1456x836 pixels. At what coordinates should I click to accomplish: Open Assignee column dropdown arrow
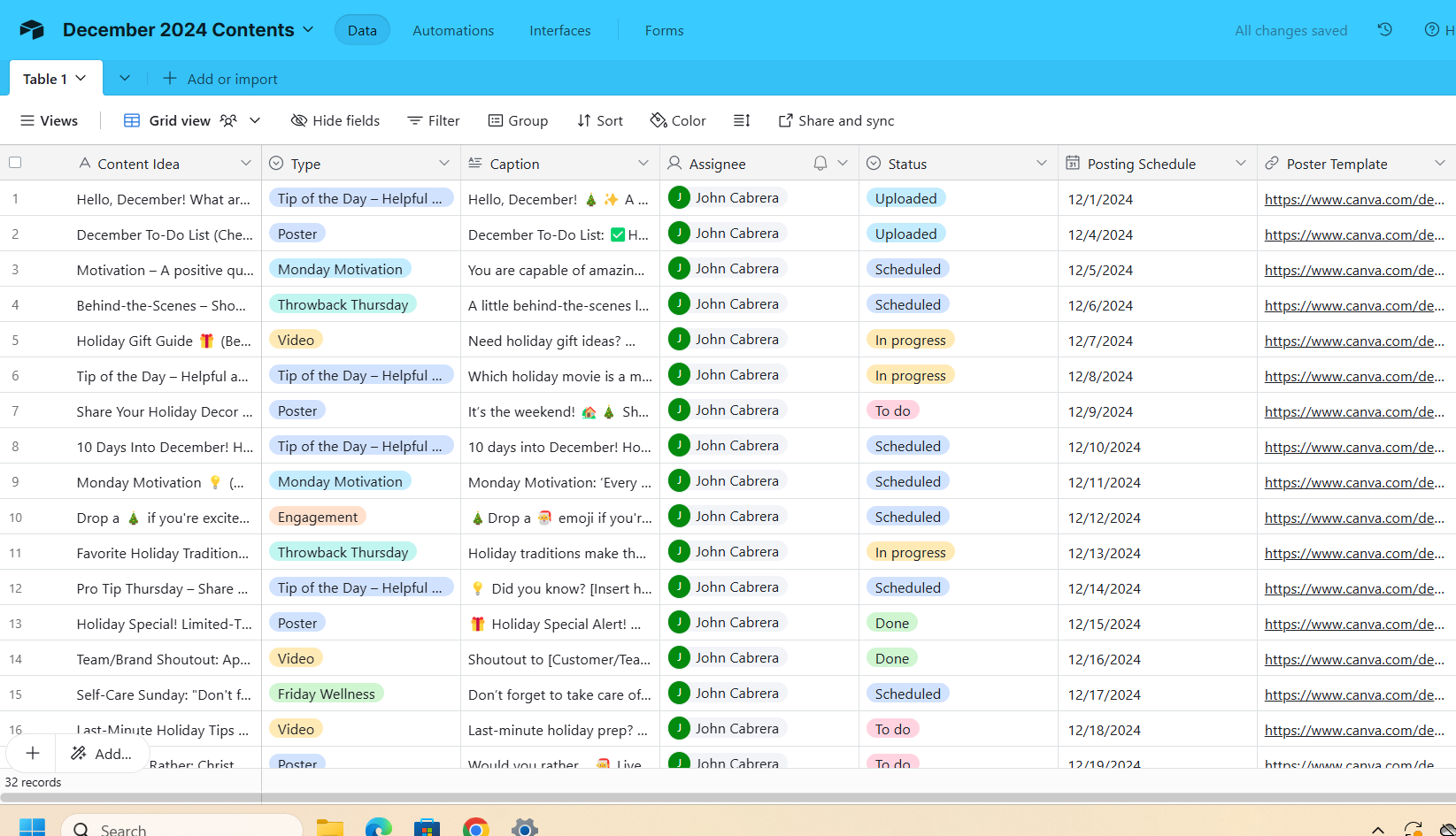[843, 163]
